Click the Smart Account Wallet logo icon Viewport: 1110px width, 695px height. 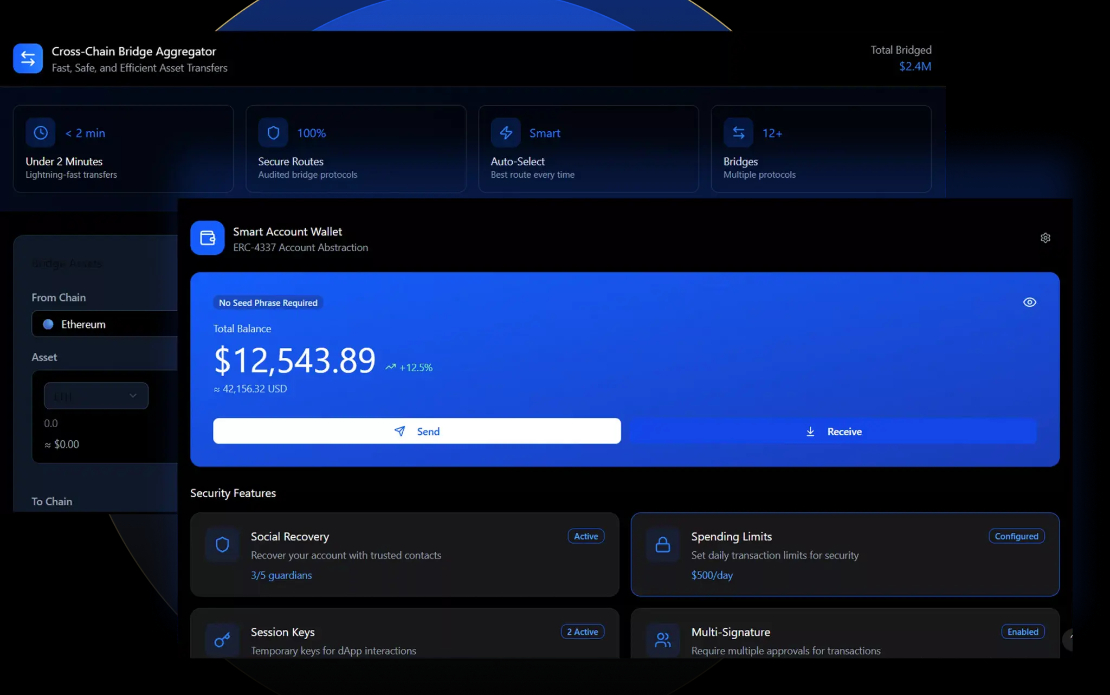pos(207,238)
